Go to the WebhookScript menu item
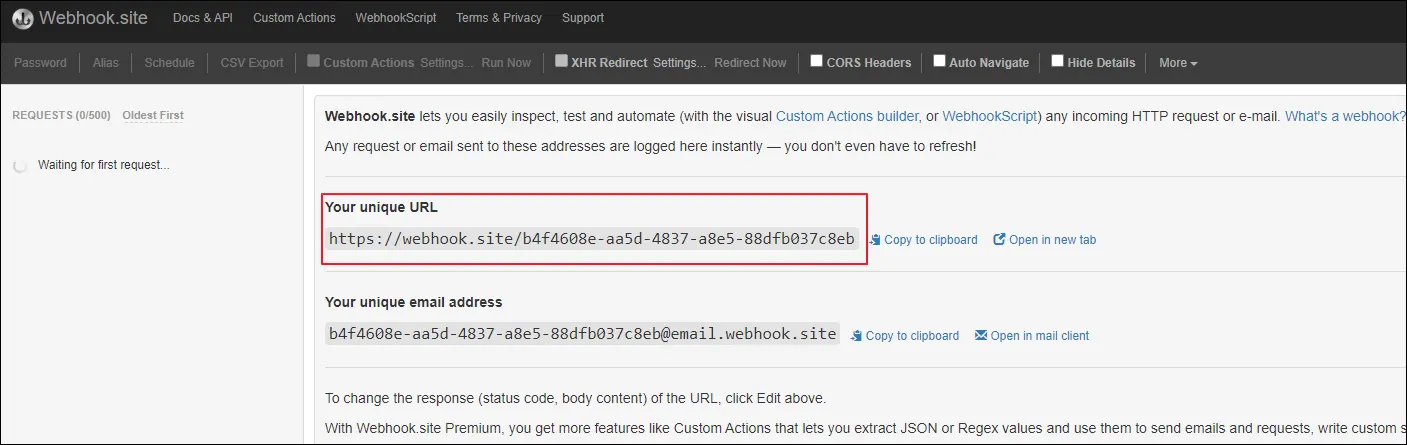 (395, 18)
